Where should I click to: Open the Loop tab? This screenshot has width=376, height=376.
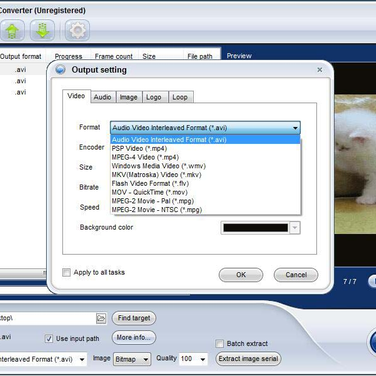click(180, 97)
